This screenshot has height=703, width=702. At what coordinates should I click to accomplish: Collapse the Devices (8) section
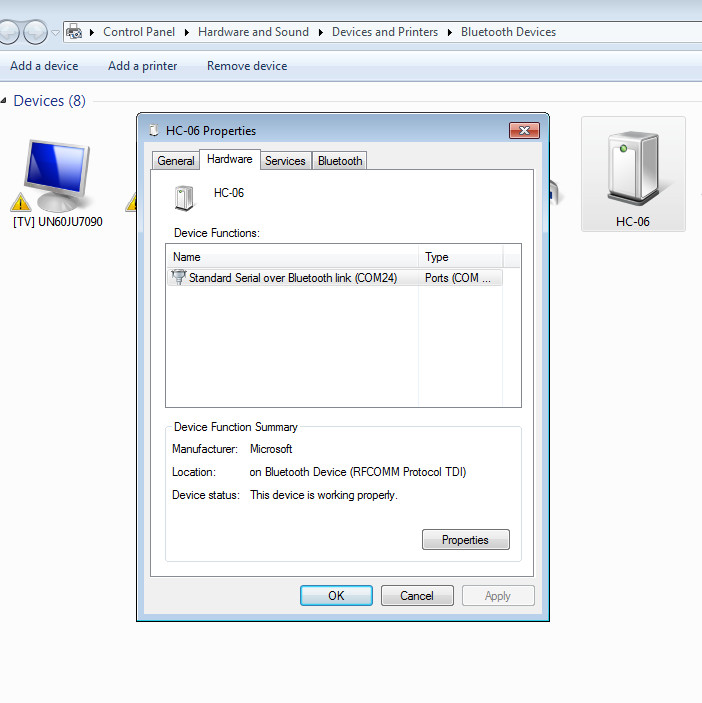pos(4,101)
